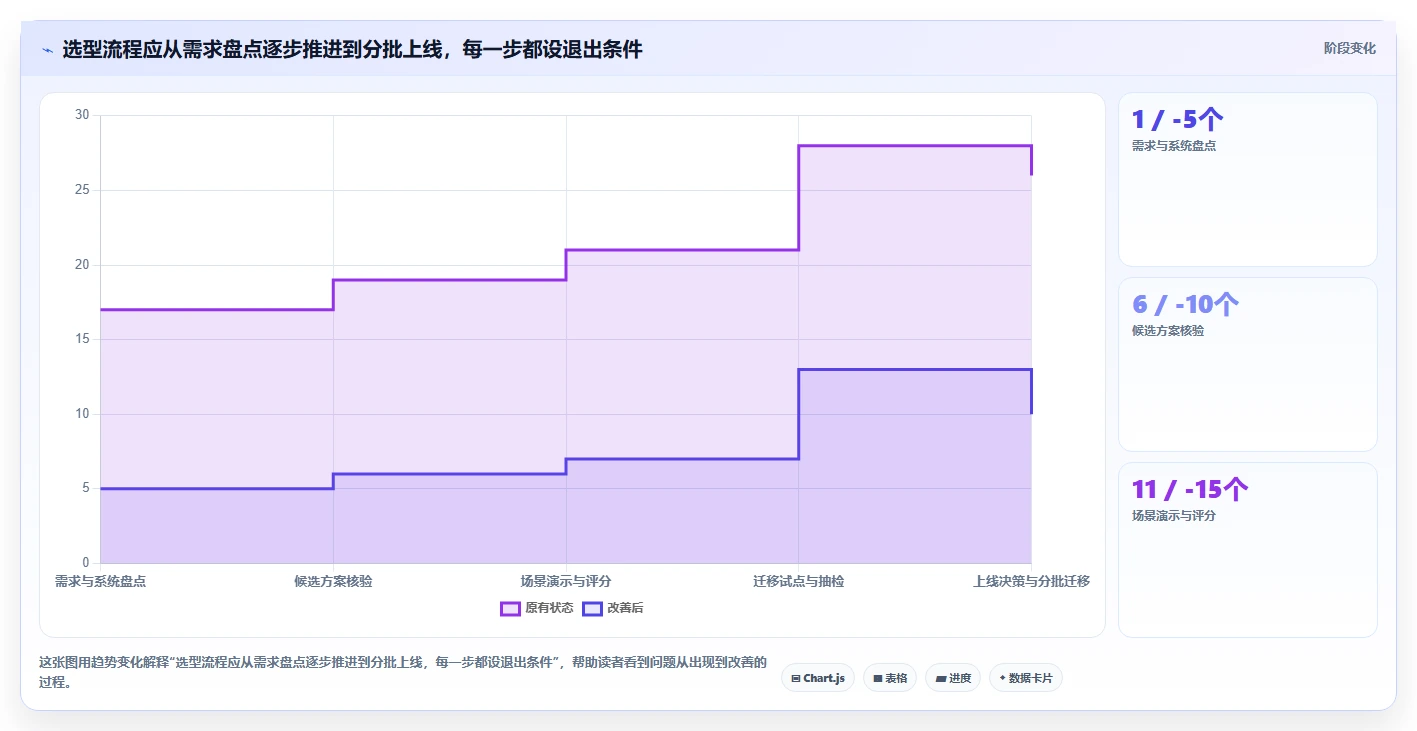Click y-axis value 20
This screenshot has height=731, width=1417.
coord(83,265)
